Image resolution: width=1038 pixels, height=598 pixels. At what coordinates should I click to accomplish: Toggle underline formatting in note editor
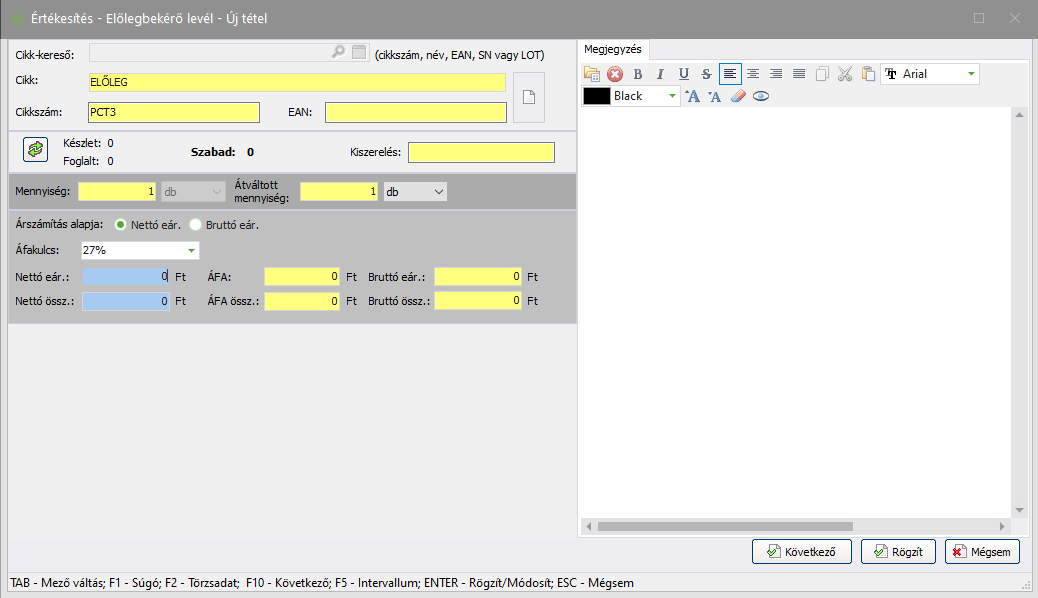click(684, 74)
